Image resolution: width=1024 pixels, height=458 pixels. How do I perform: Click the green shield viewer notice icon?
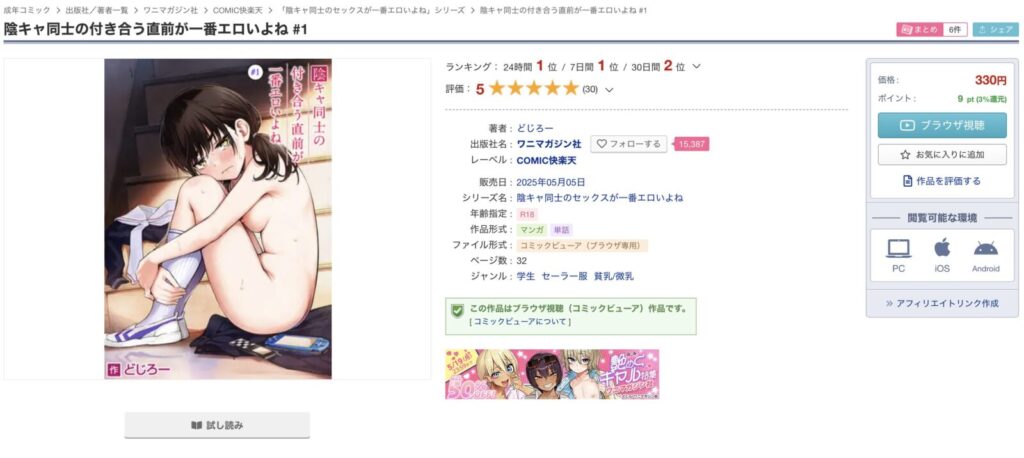point(457,310)
